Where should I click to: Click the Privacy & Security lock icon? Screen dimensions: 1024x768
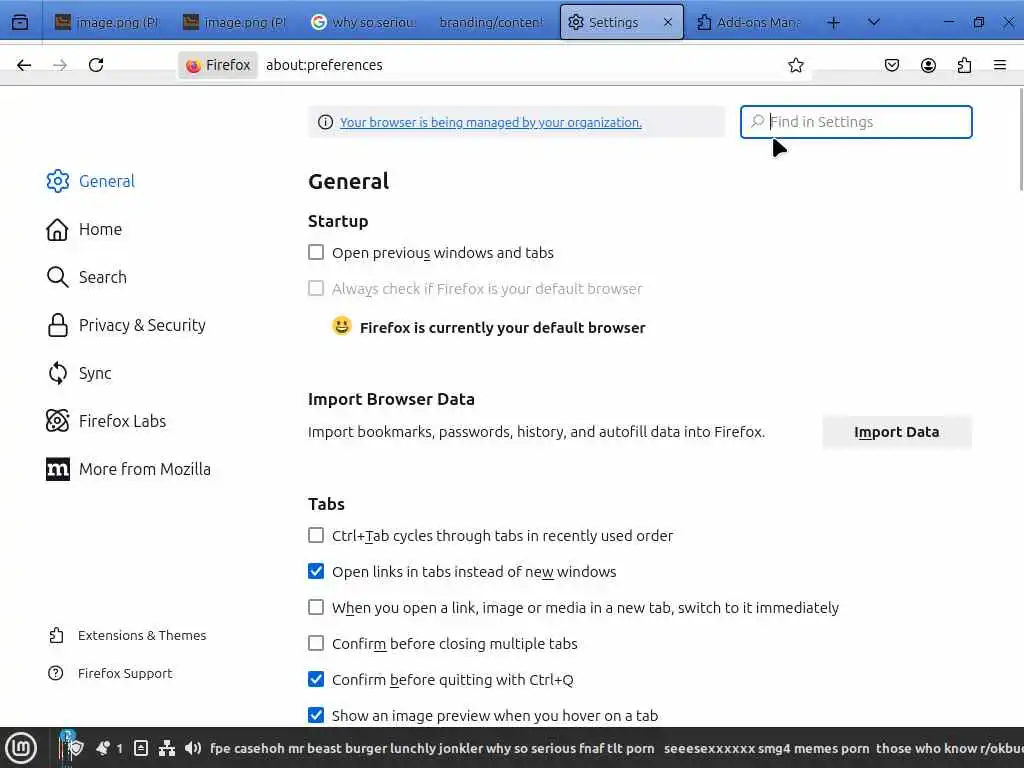click(57, 325)
